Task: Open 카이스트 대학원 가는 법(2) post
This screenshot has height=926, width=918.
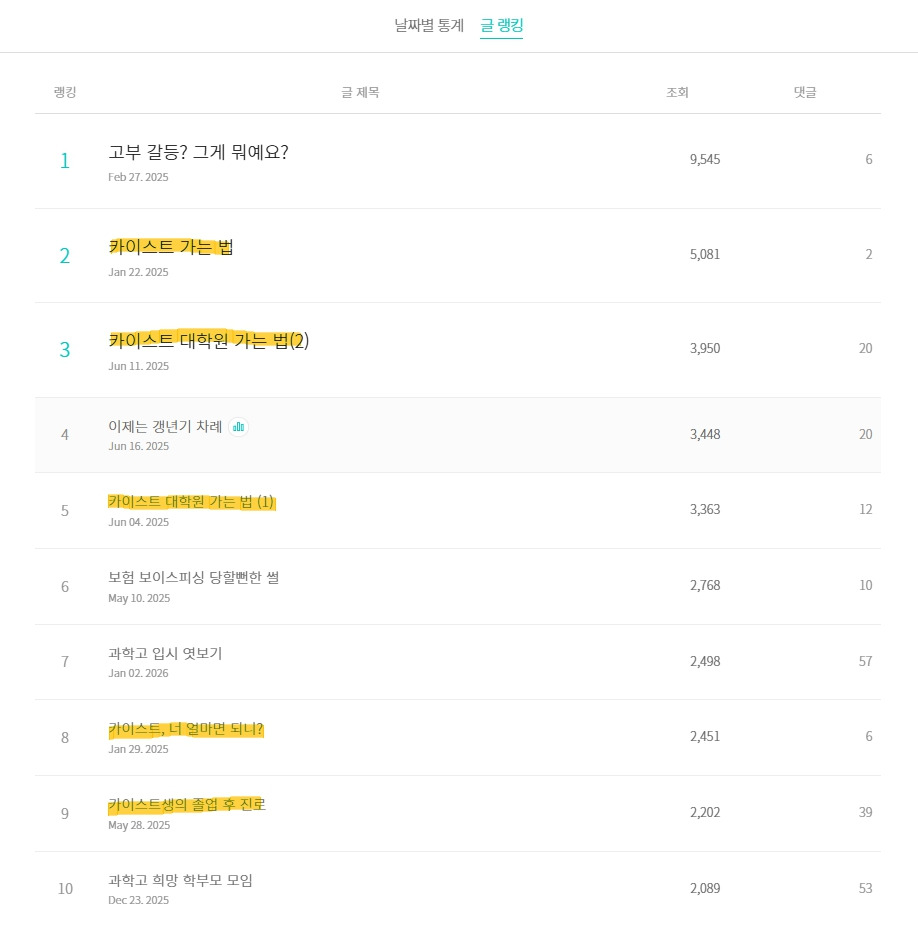Action: tap(208, 341)
